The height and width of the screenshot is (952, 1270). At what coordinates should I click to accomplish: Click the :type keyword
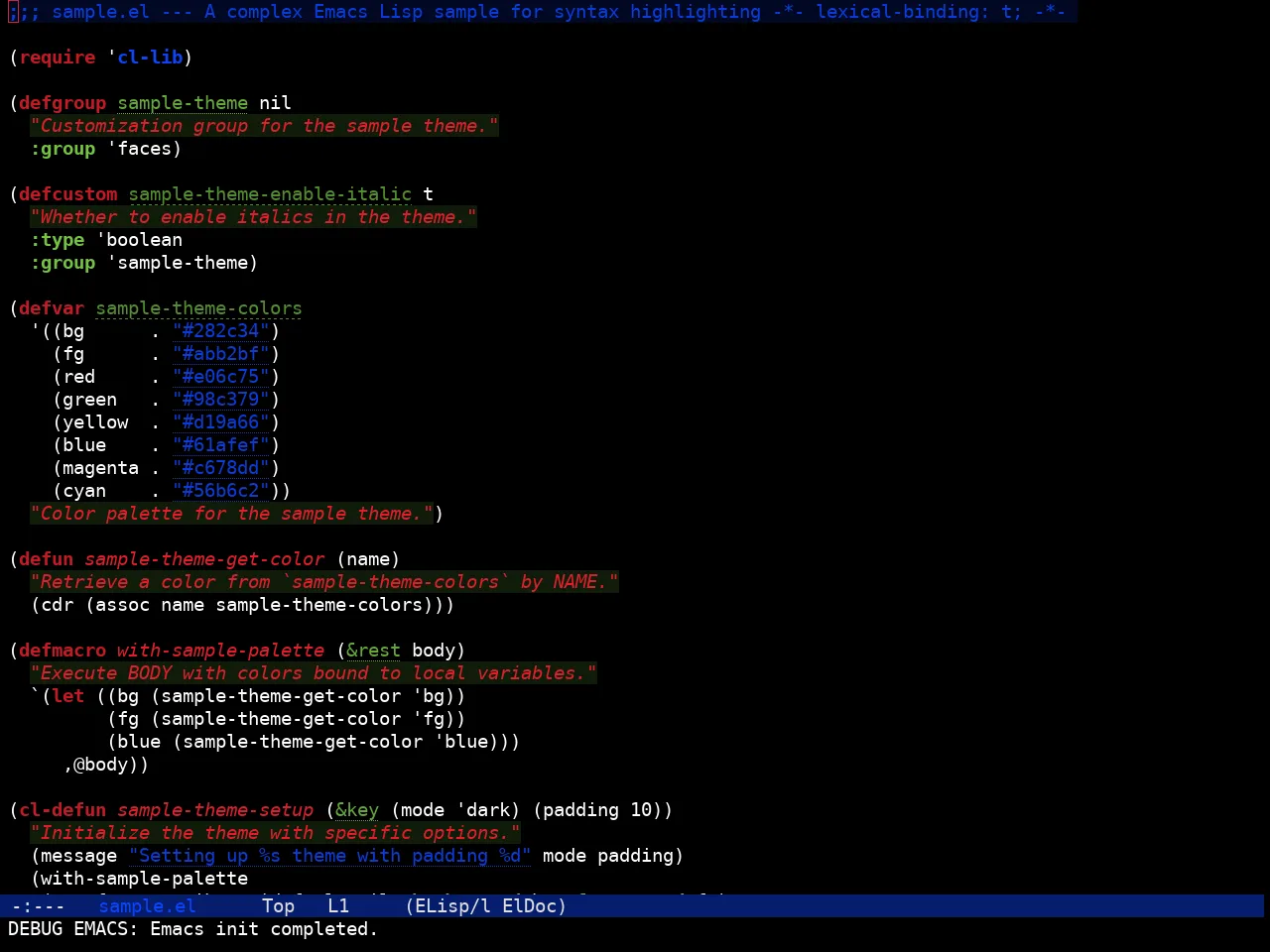58,239
